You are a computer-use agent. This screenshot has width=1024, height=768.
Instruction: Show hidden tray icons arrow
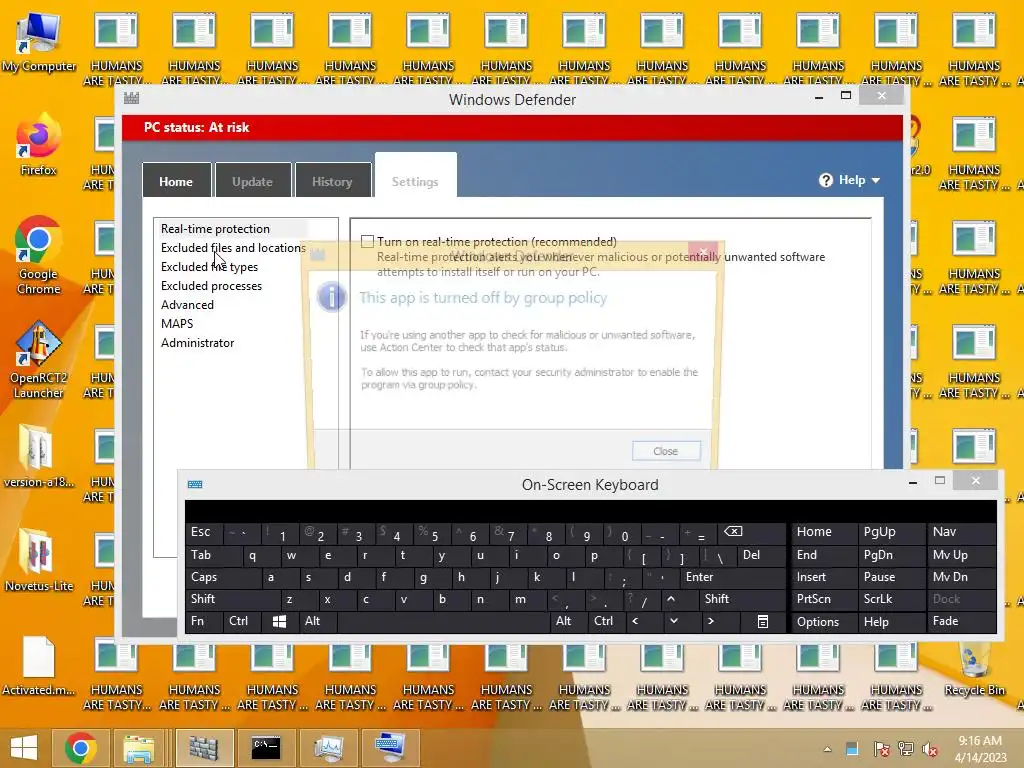click(x=827, y=749)
